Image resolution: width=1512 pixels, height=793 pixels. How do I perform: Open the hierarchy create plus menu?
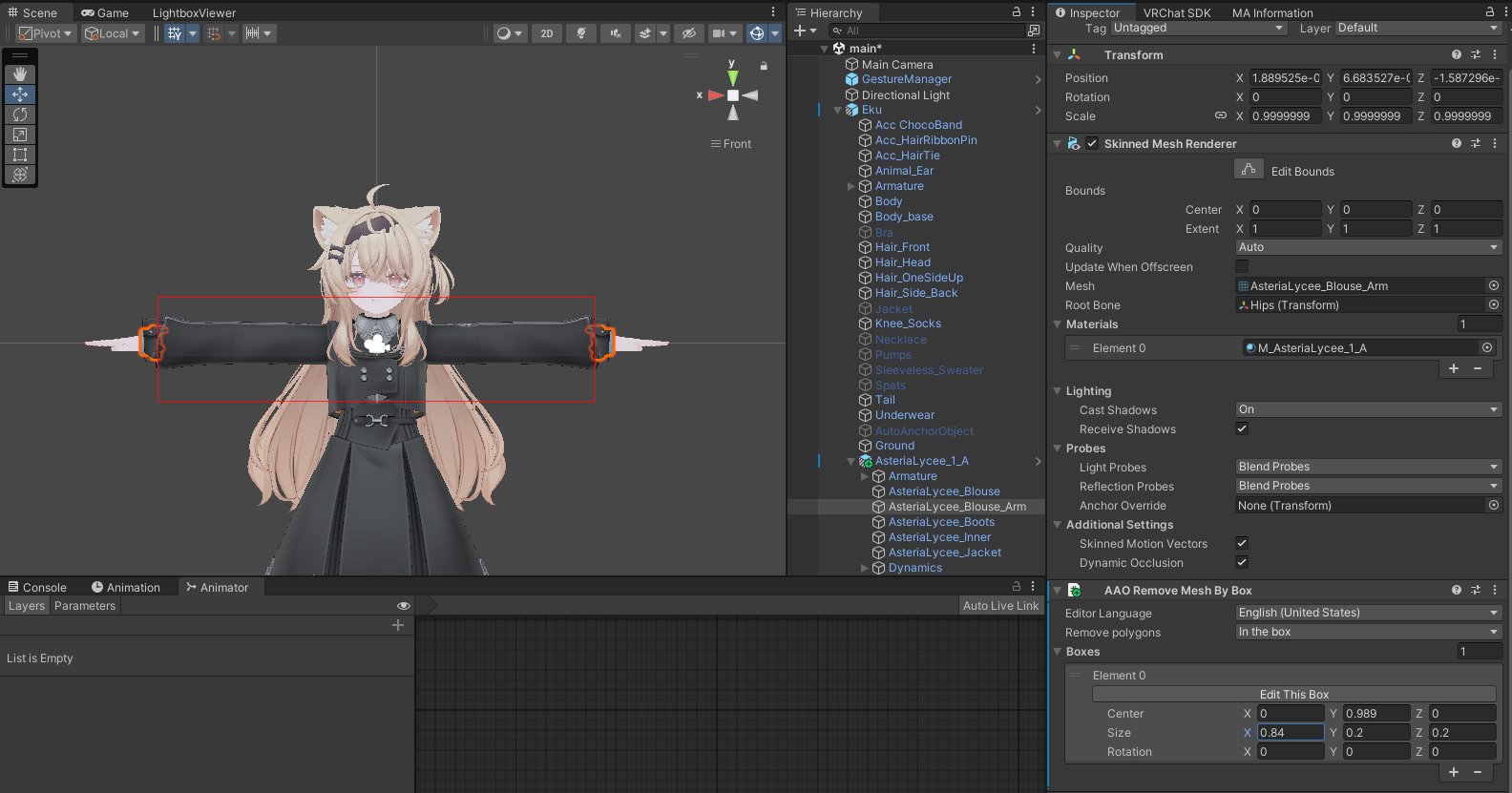coord(806,31)
